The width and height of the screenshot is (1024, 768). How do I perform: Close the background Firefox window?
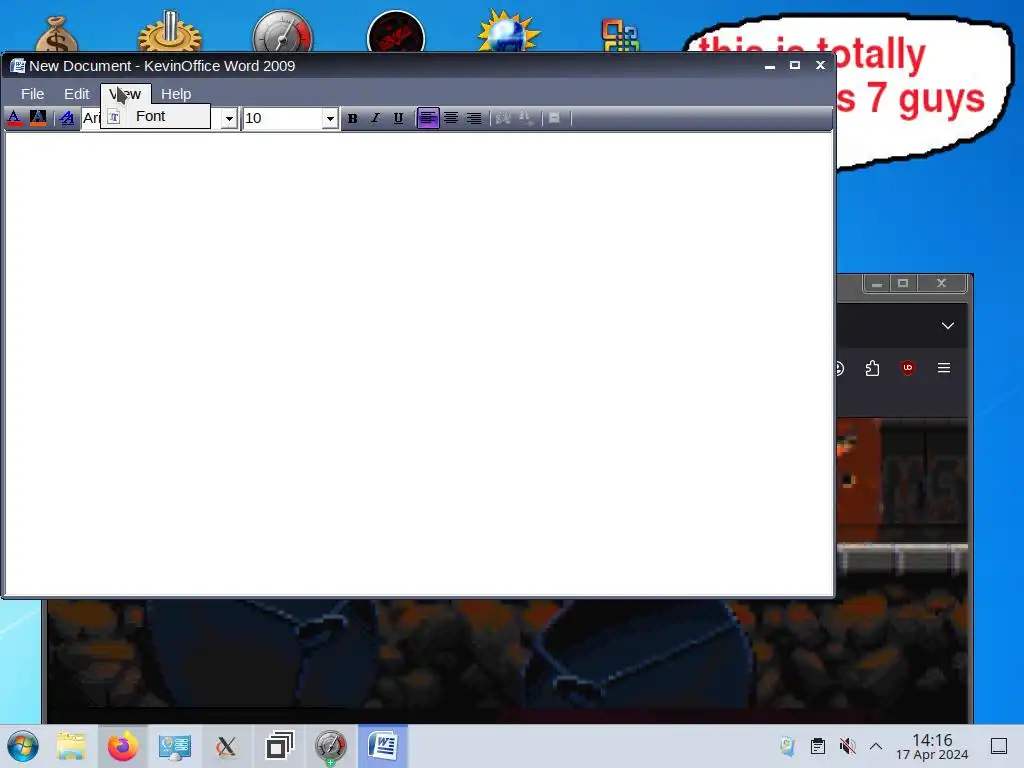941,283
